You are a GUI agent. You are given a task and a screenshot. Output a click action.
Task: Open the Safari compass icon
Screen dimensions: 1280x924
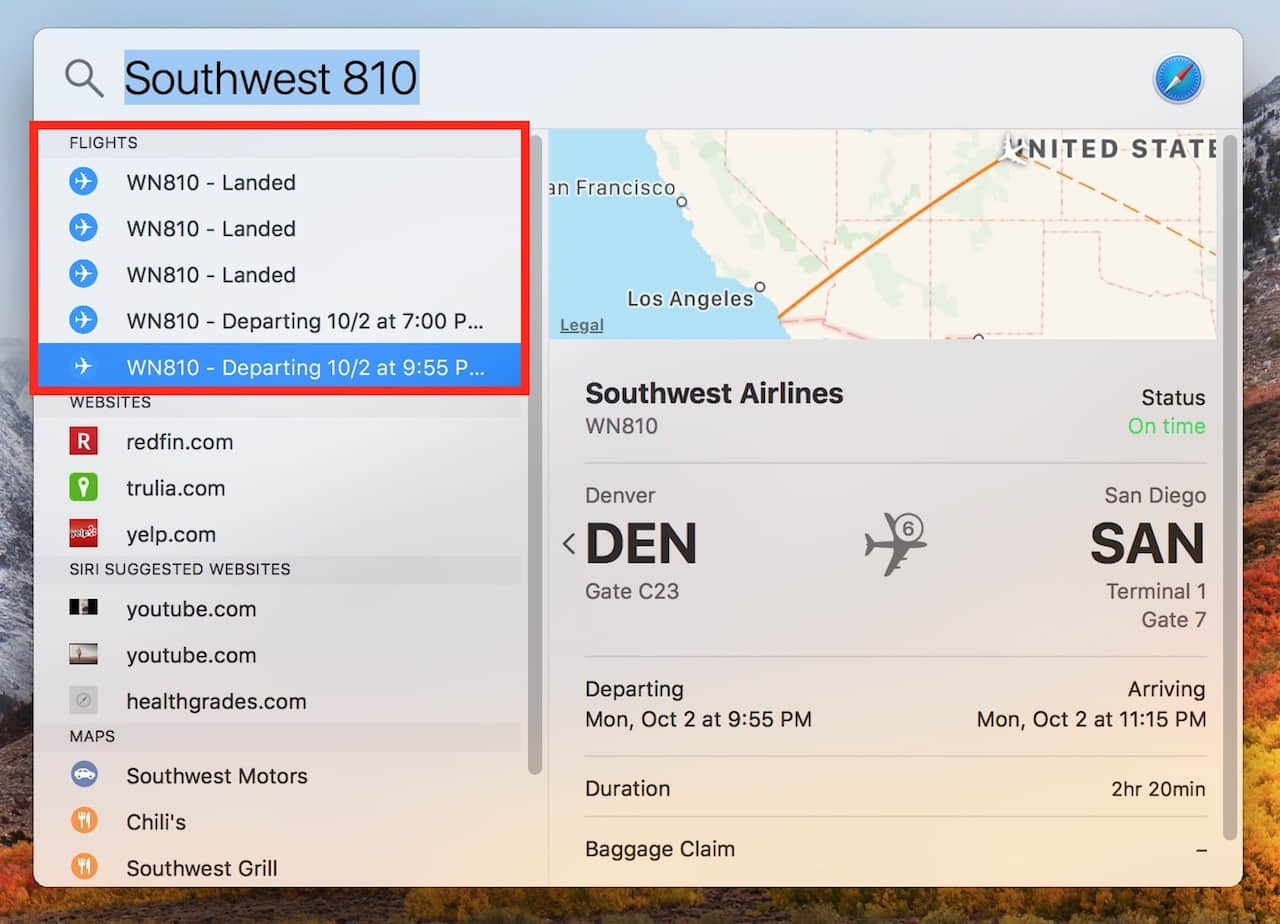1178,79
